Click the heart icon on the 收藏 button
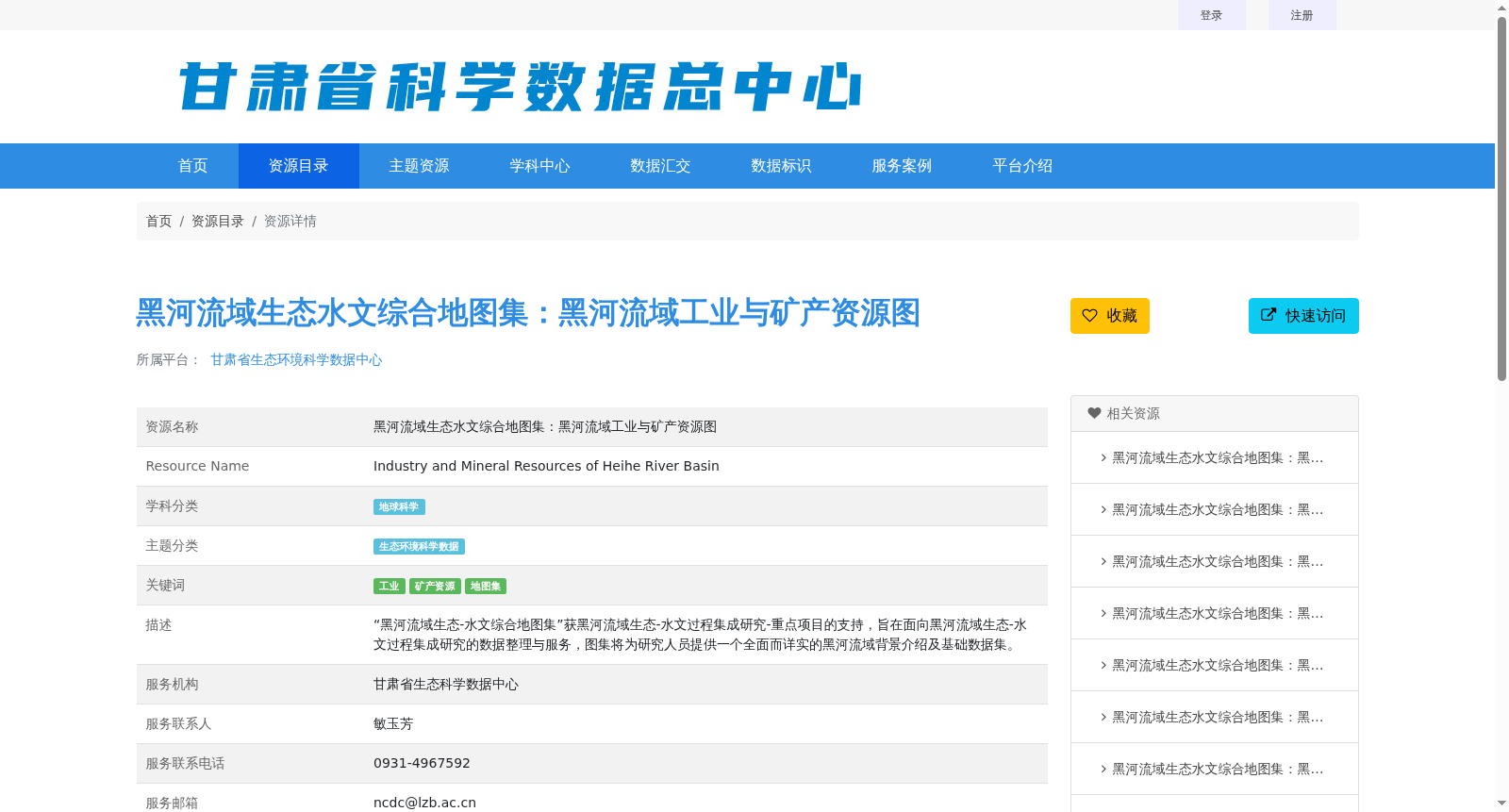This screenshot has width=1509, height=812. (x=1089, y=316)
